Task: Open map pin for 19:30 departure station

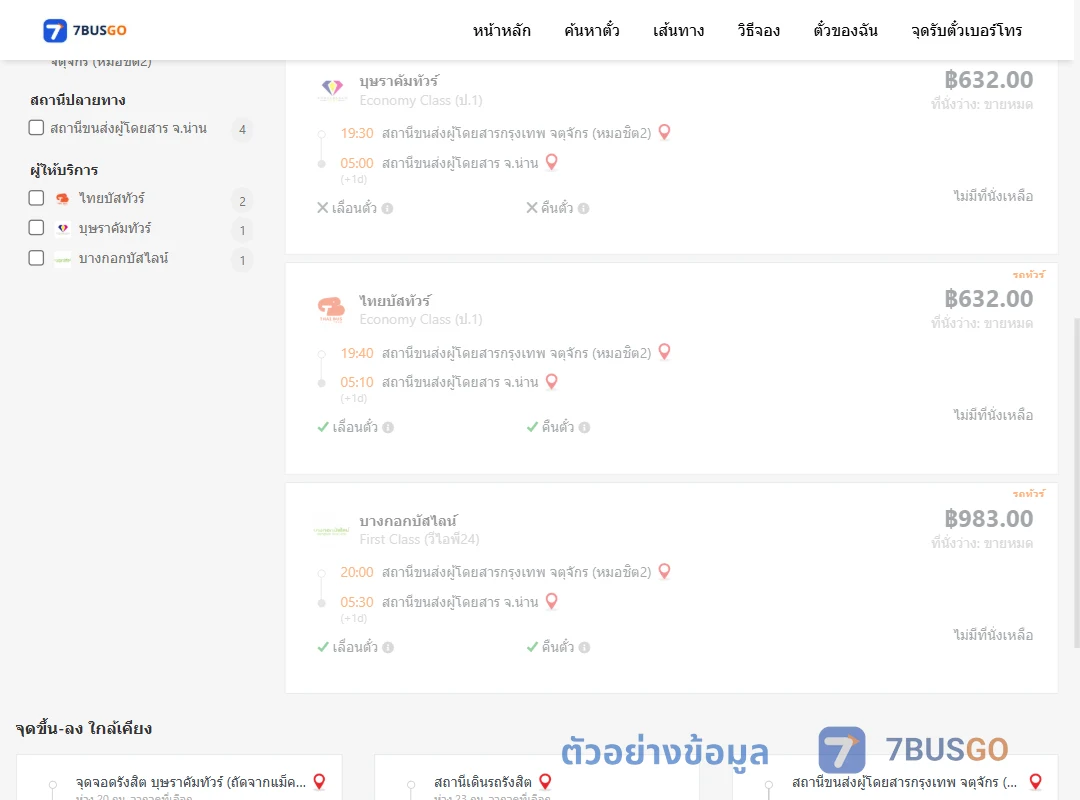Action: (x=665, y=132)
